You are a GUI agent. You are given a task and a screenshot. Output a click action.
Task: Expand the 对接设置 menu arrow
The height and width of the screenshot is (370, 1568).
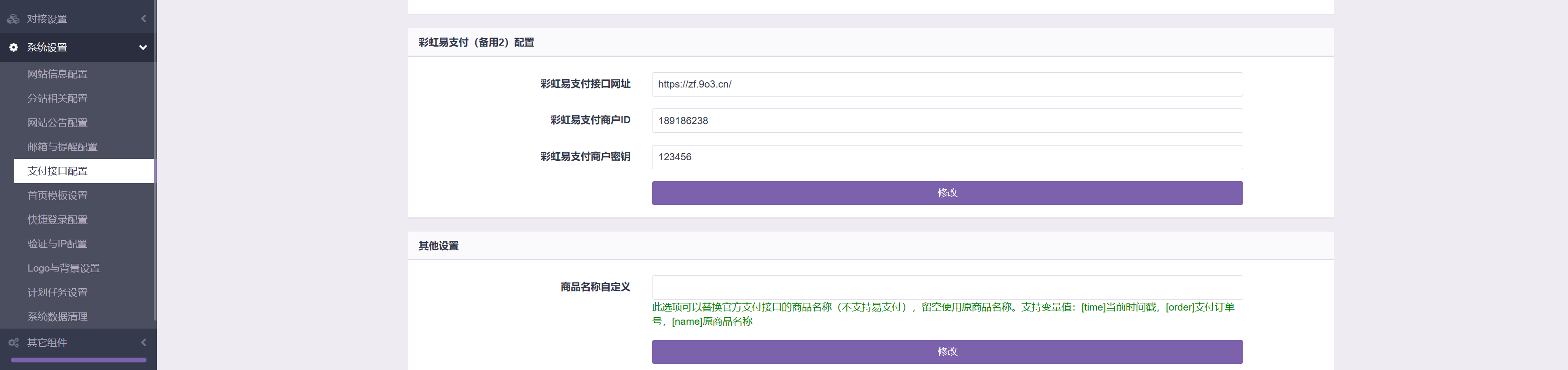click(x=144, y=19)
